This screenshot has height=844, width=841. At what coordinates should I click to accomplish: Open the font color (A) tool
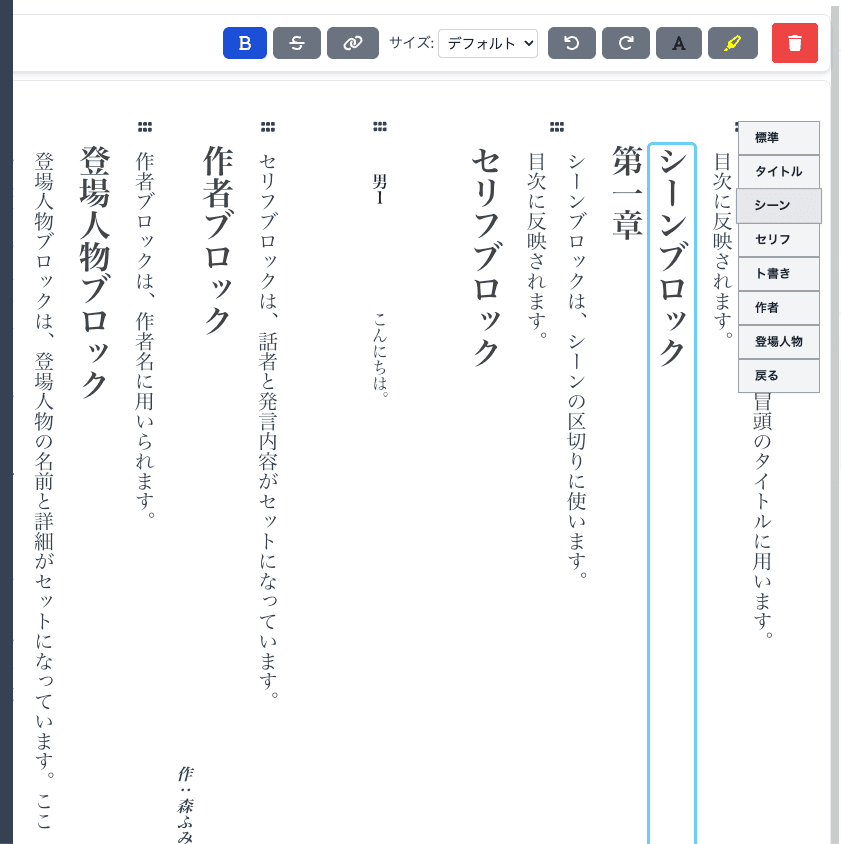coord(678,43)
